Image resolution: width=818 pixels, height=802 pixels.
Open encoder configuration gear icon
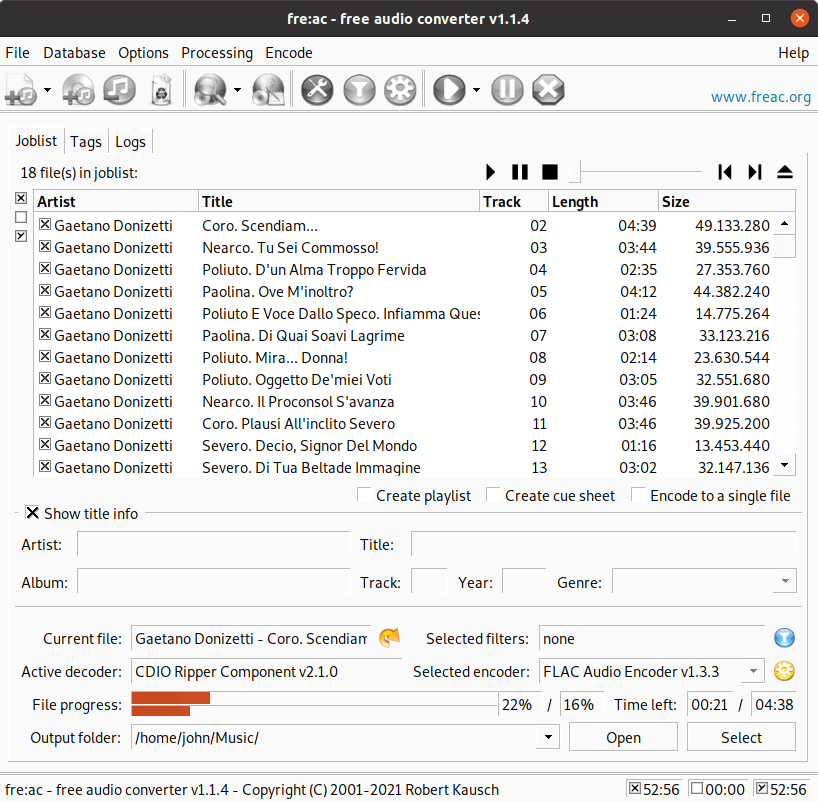[400, 90]
